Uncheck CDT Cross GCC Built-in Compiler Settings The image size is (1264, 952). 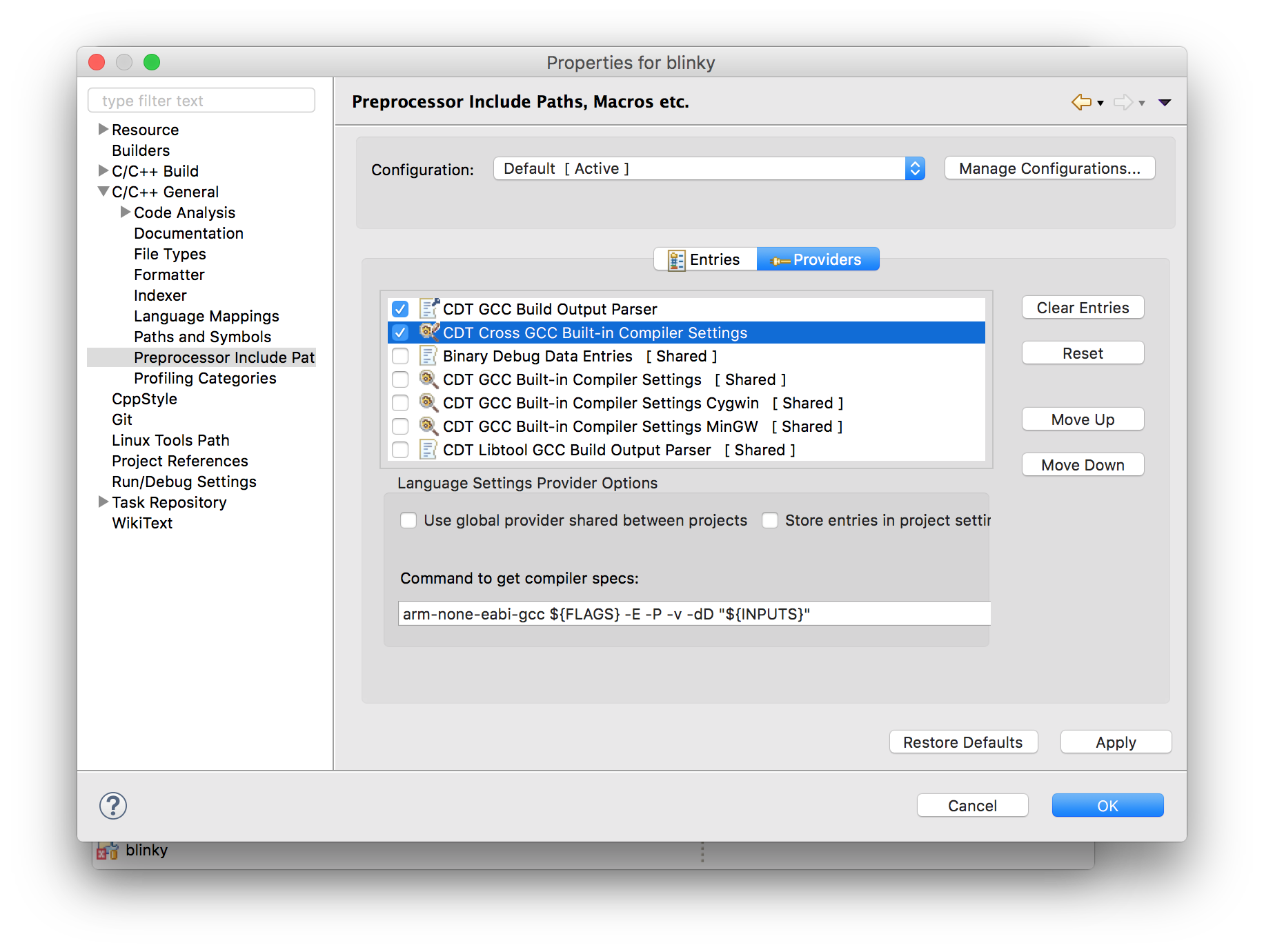[x=400, y=333]
